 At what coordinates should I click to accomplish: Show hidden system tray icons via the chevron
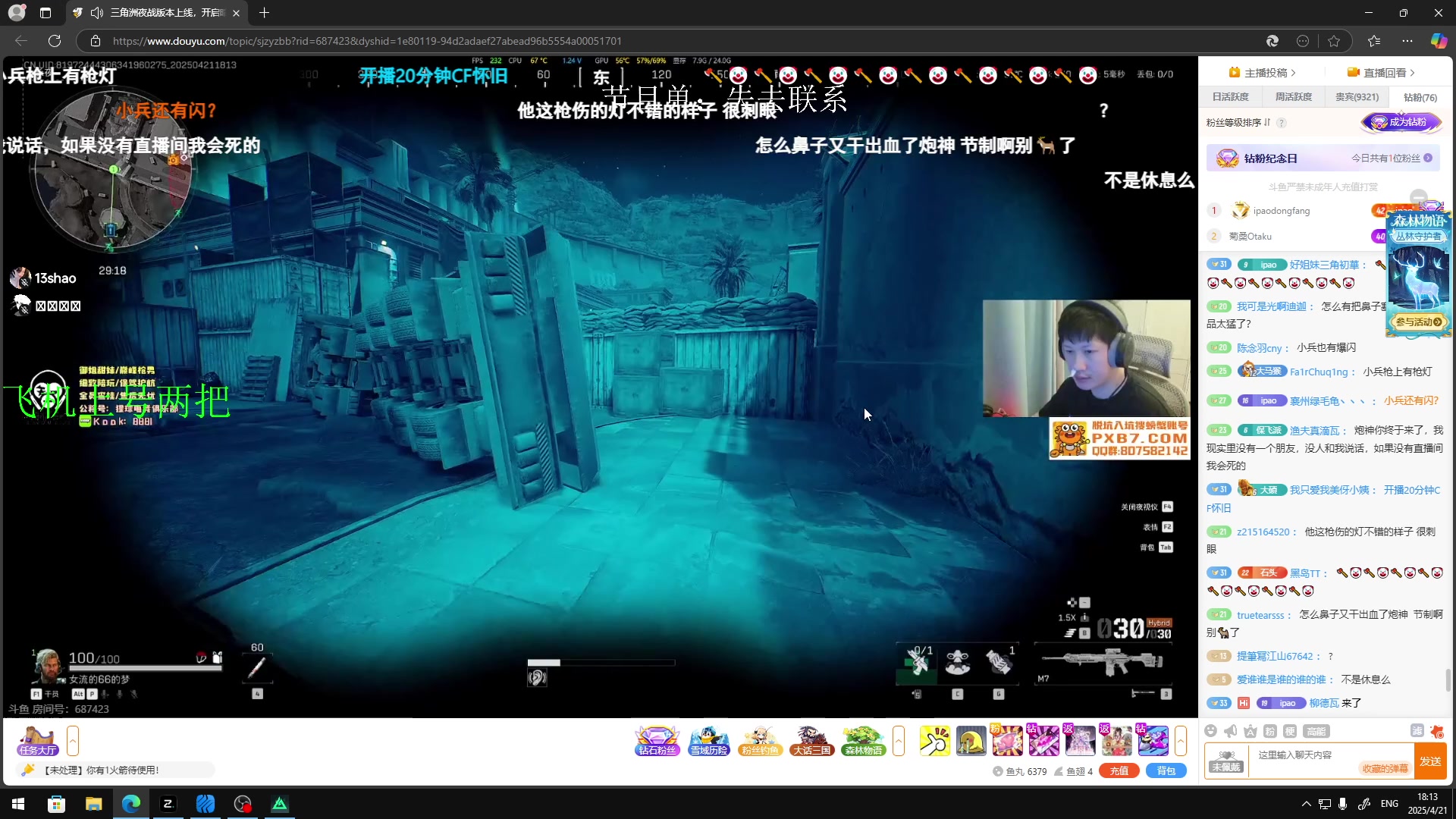1306,804
